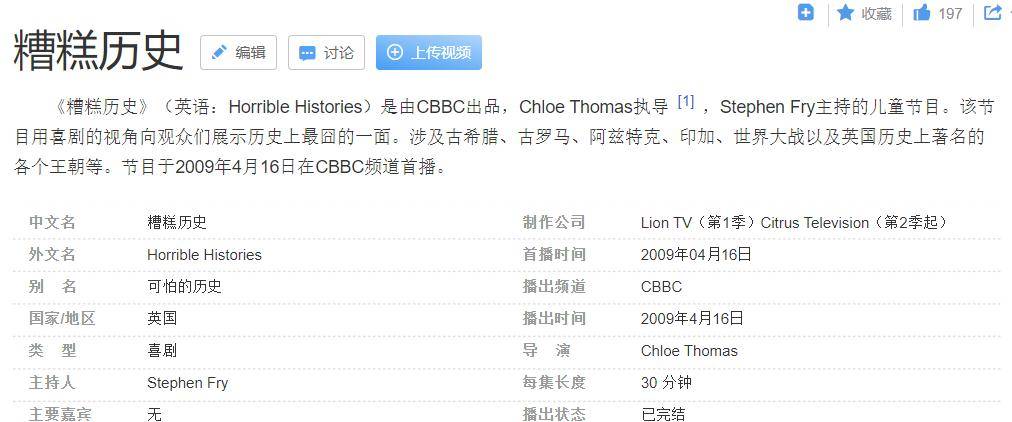The height and width of the screenshot is (422, 1012).
Task: Click the 播出时间 label
Action: tap(554, 318)
